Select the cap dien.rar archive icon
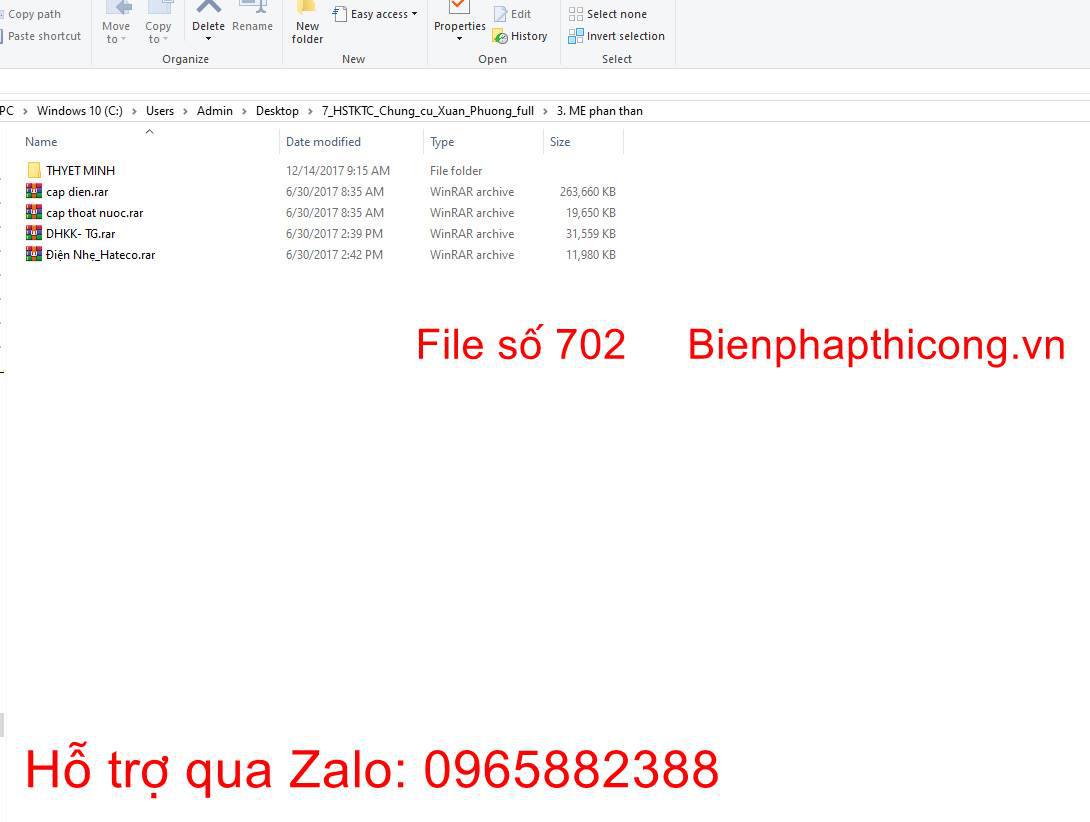Screen dimensions: 1090x822 [34, 192]
